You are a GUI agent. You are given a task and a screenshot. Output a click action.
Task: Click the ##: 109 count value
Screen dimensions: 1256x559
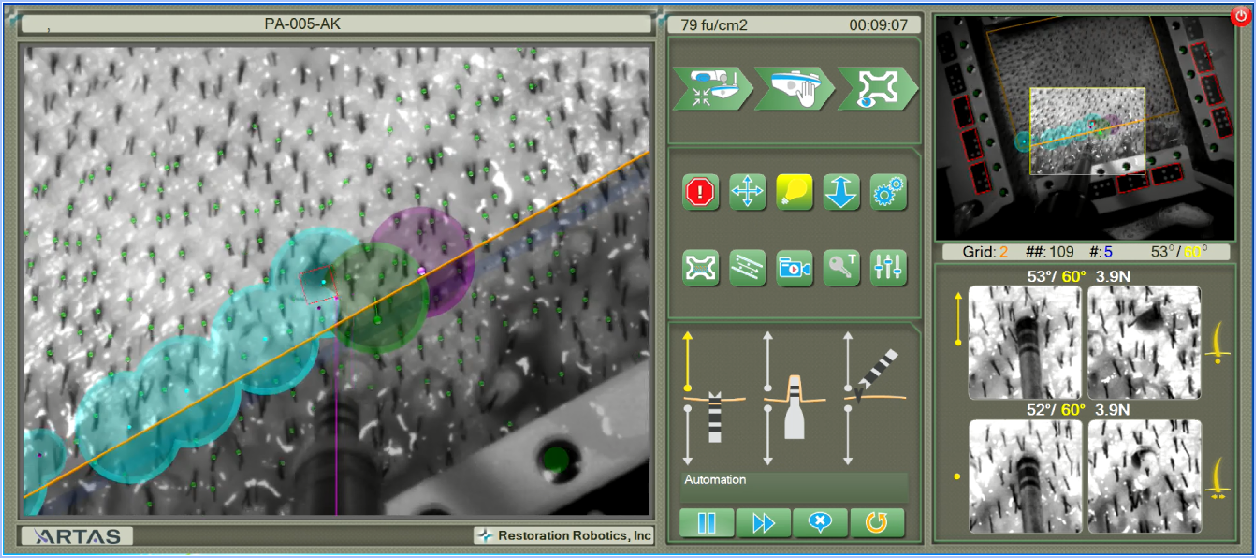[1049, 251]
